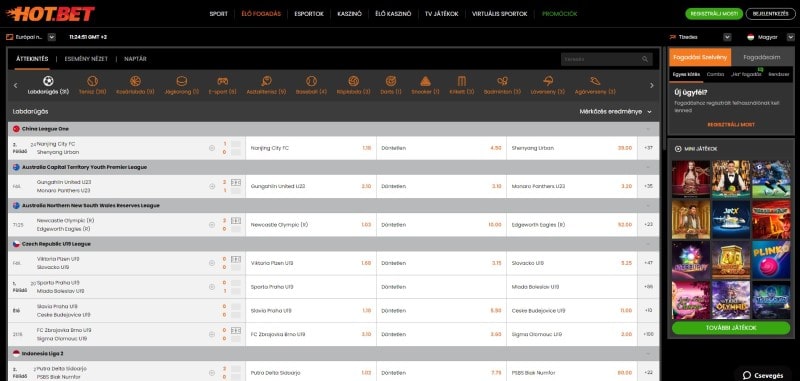Collapse Australia Northern New South Wales Reserves League
Screen dimensions: 800x381
[648, 206]
